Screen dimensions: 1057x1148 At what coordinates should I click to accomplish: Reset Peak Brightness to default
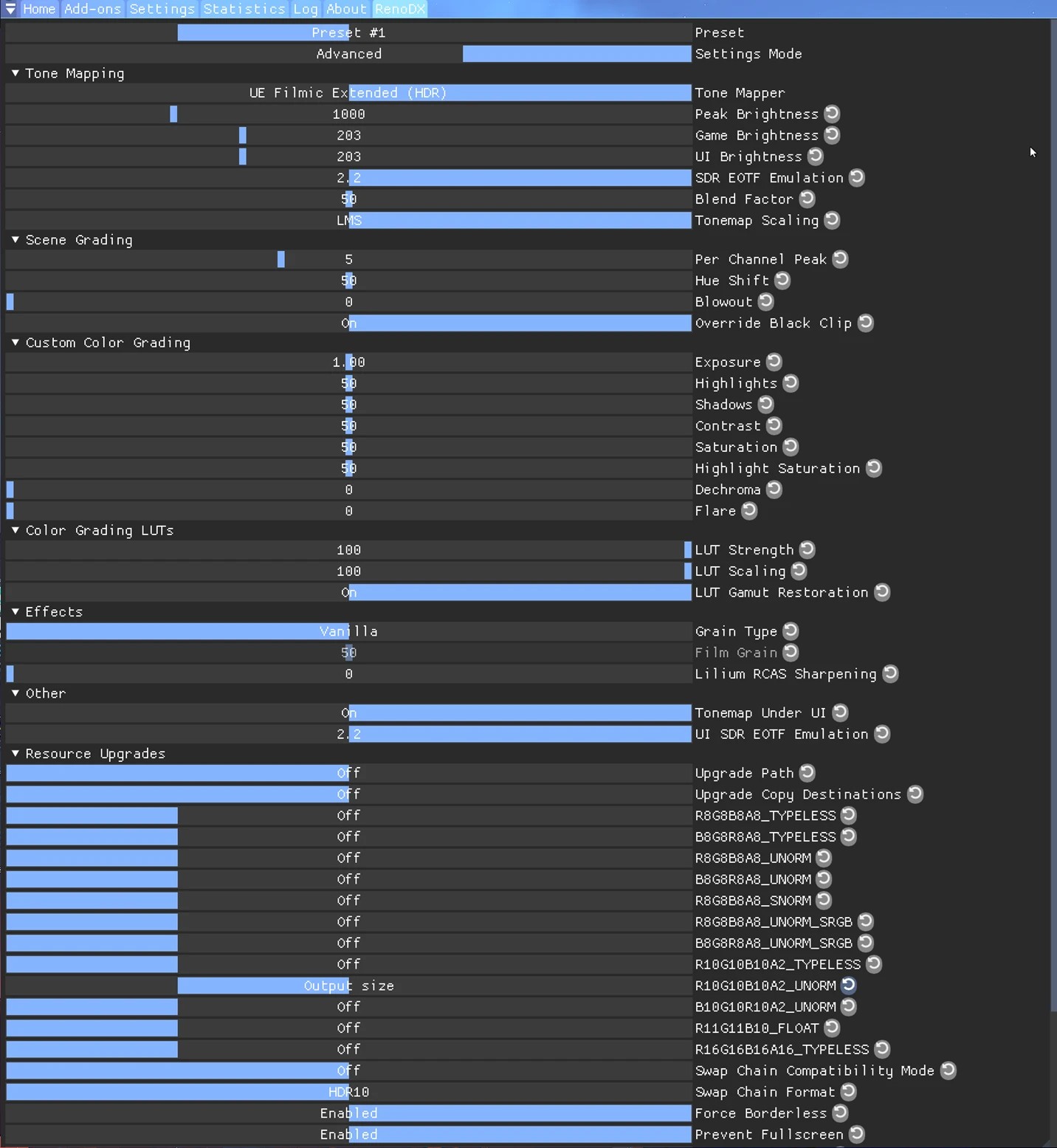pyautogui.click(x=832, y=114)
